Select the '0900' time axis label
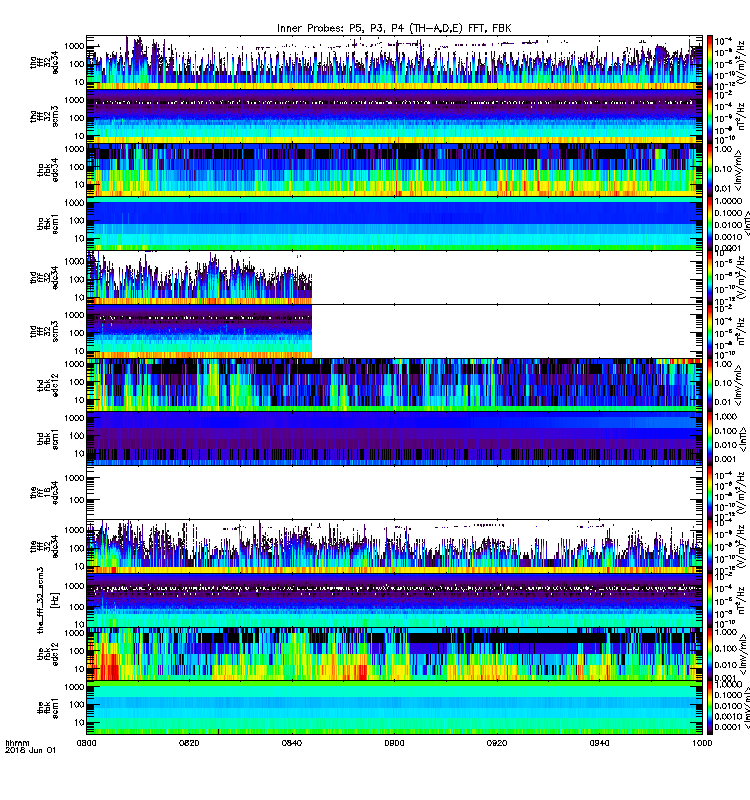 [x=394, y=743]
